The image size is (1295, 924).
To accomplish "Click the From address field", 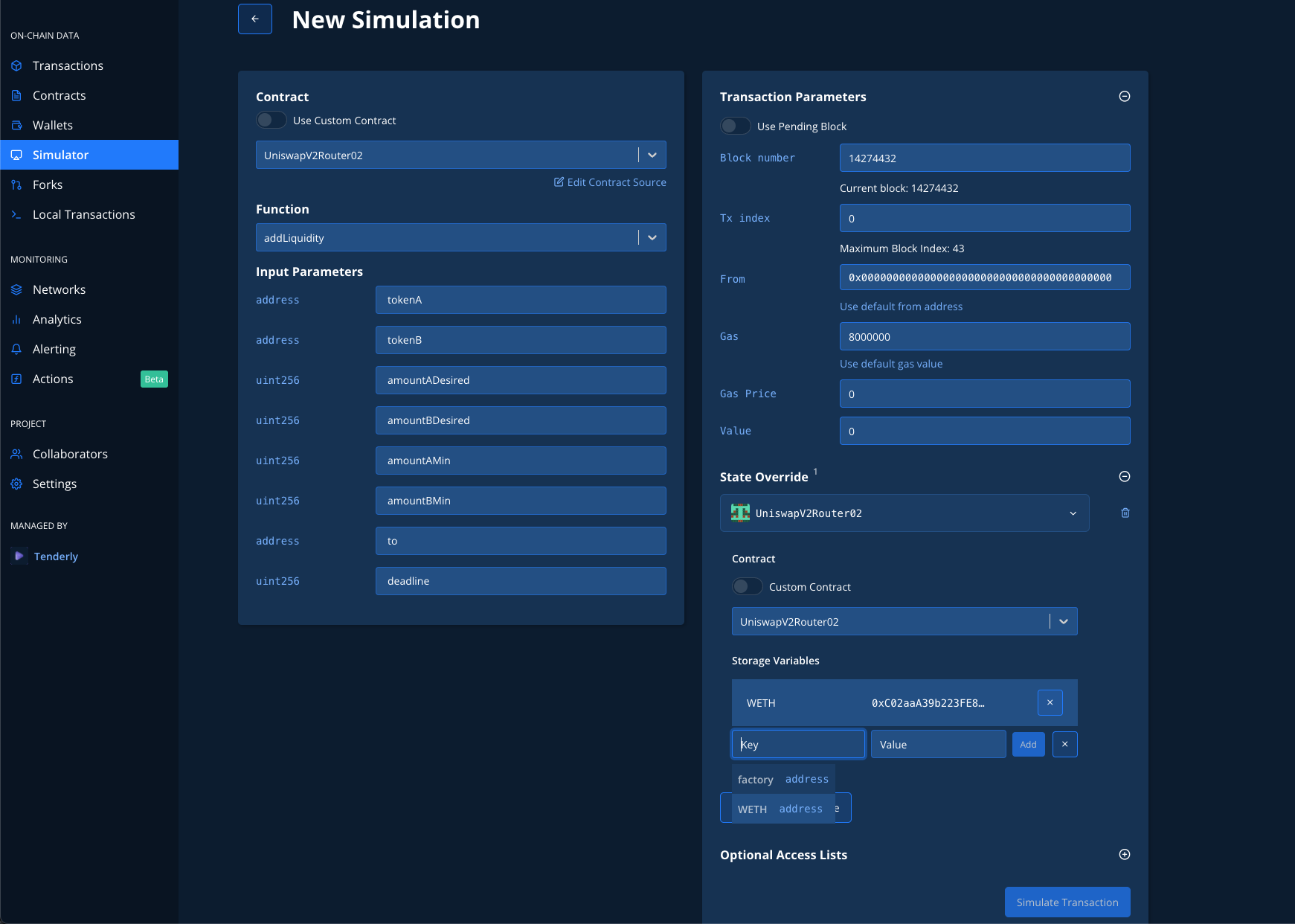I will tap(985, 277).
